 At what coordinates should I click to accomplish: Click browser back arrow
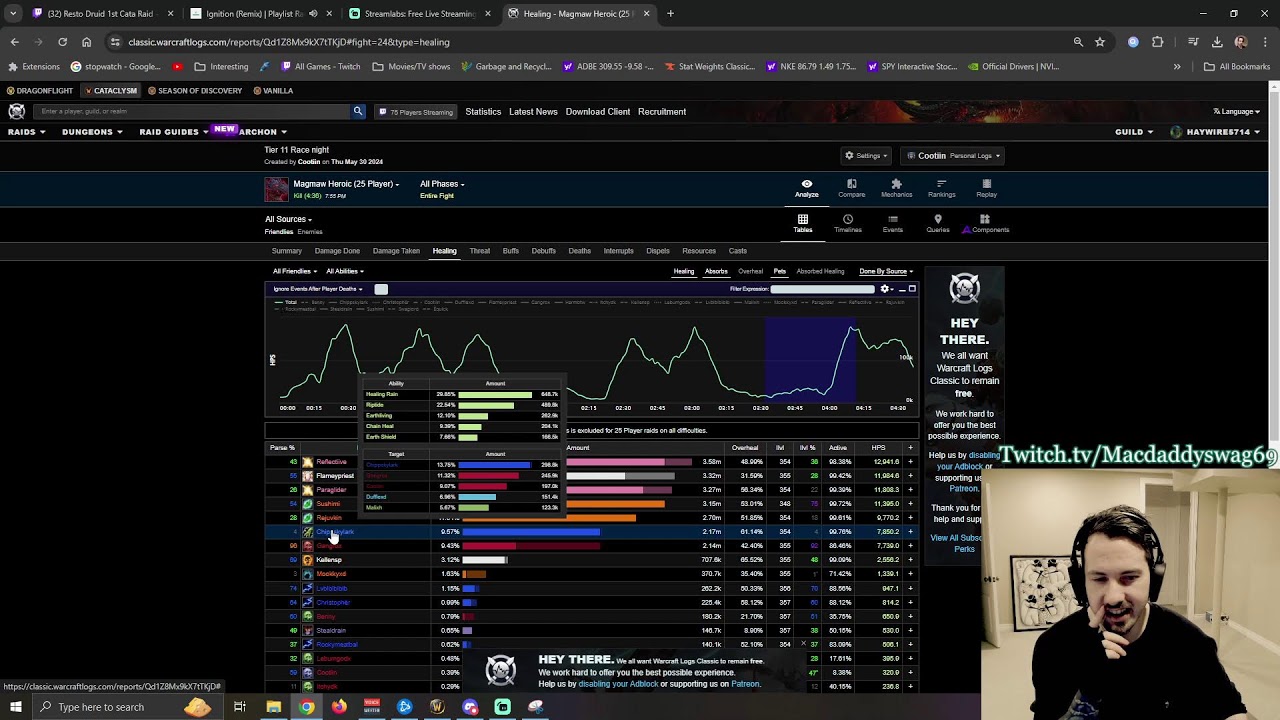coord(14,42)
